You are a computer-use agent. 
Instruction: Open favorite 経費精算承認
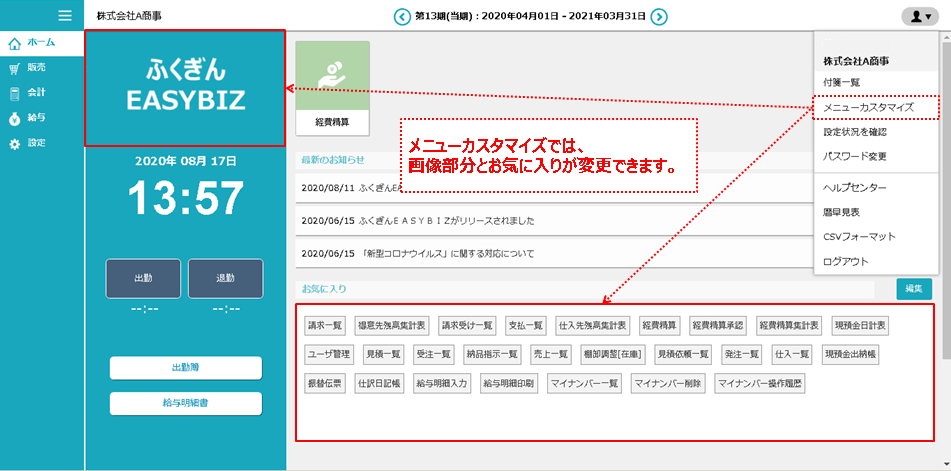(x=719, y=325)
